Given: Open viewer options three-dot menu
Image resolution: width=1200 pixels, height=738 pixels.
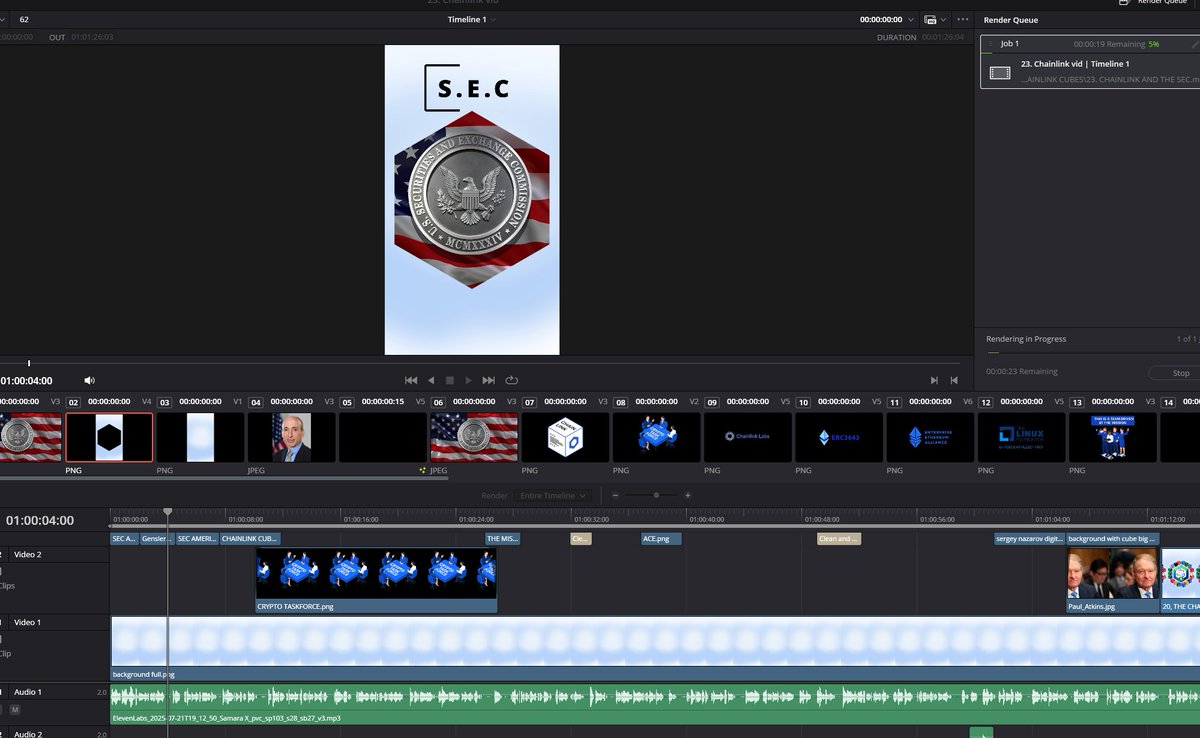Looking at the screenshot, I should (x=962, y=19).
